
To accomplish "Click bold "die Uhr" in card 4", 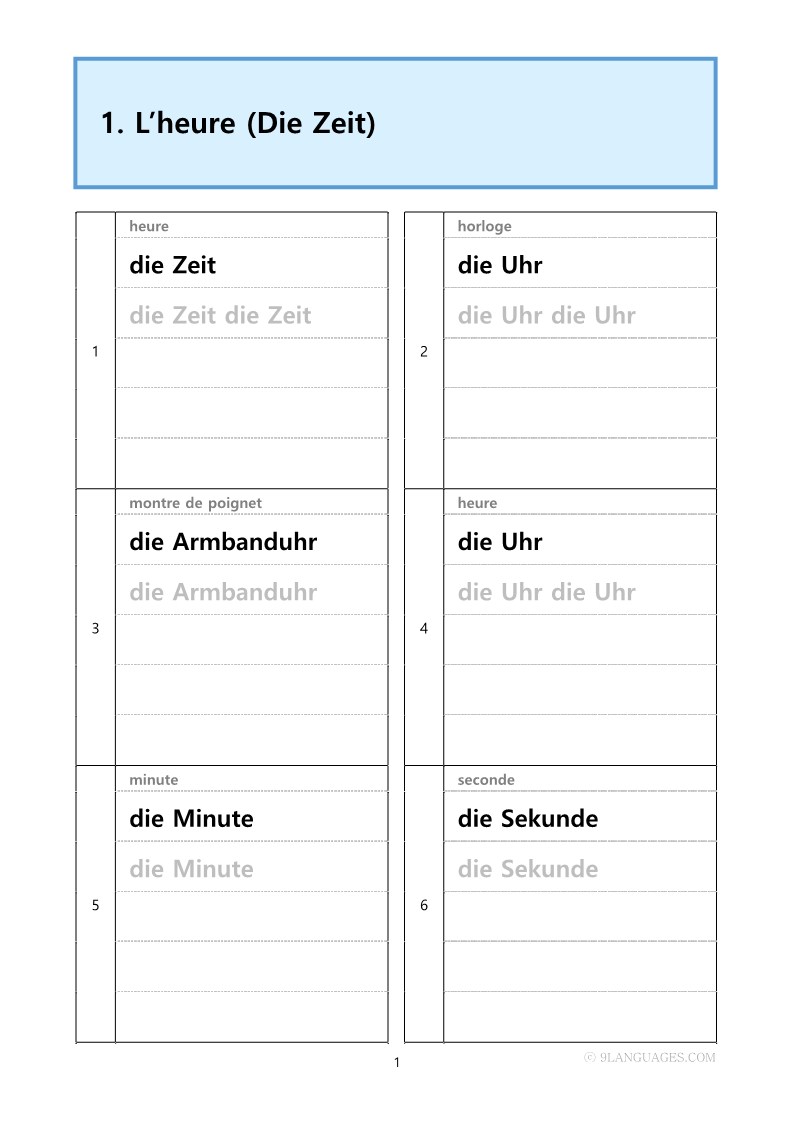I will 500,542.
